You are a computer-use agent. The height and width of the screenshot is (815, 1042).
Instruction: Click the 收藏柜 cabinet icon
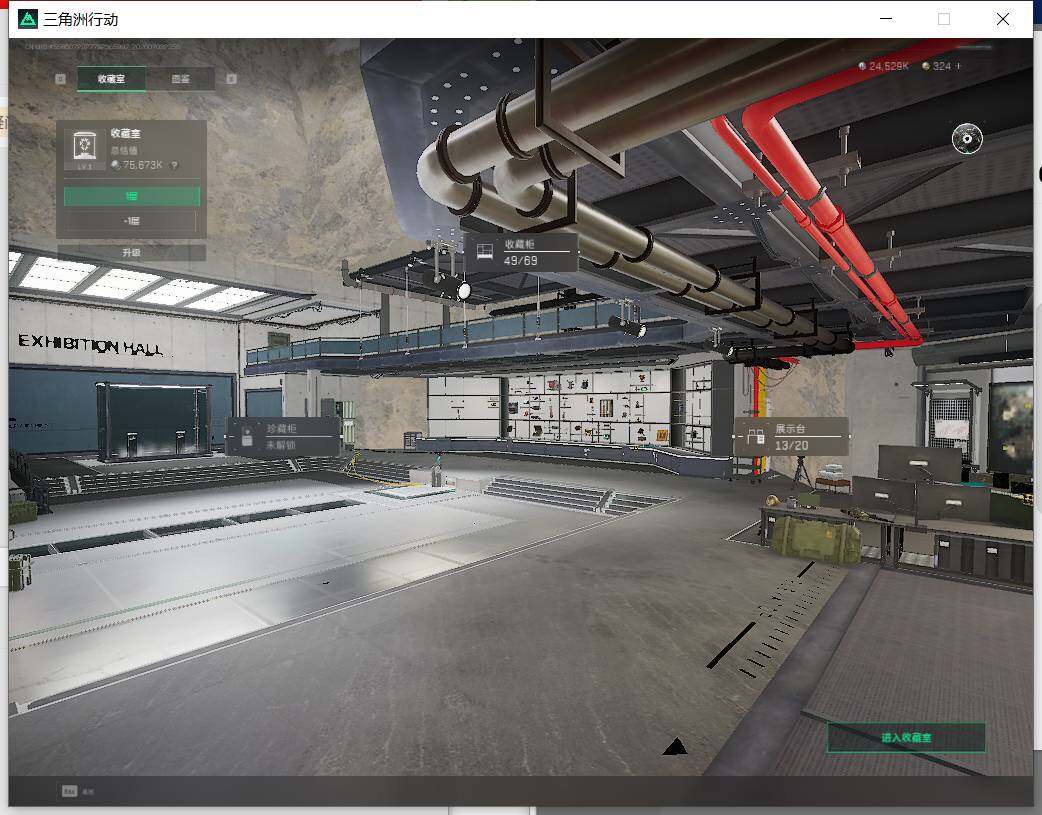click(484, 251)
